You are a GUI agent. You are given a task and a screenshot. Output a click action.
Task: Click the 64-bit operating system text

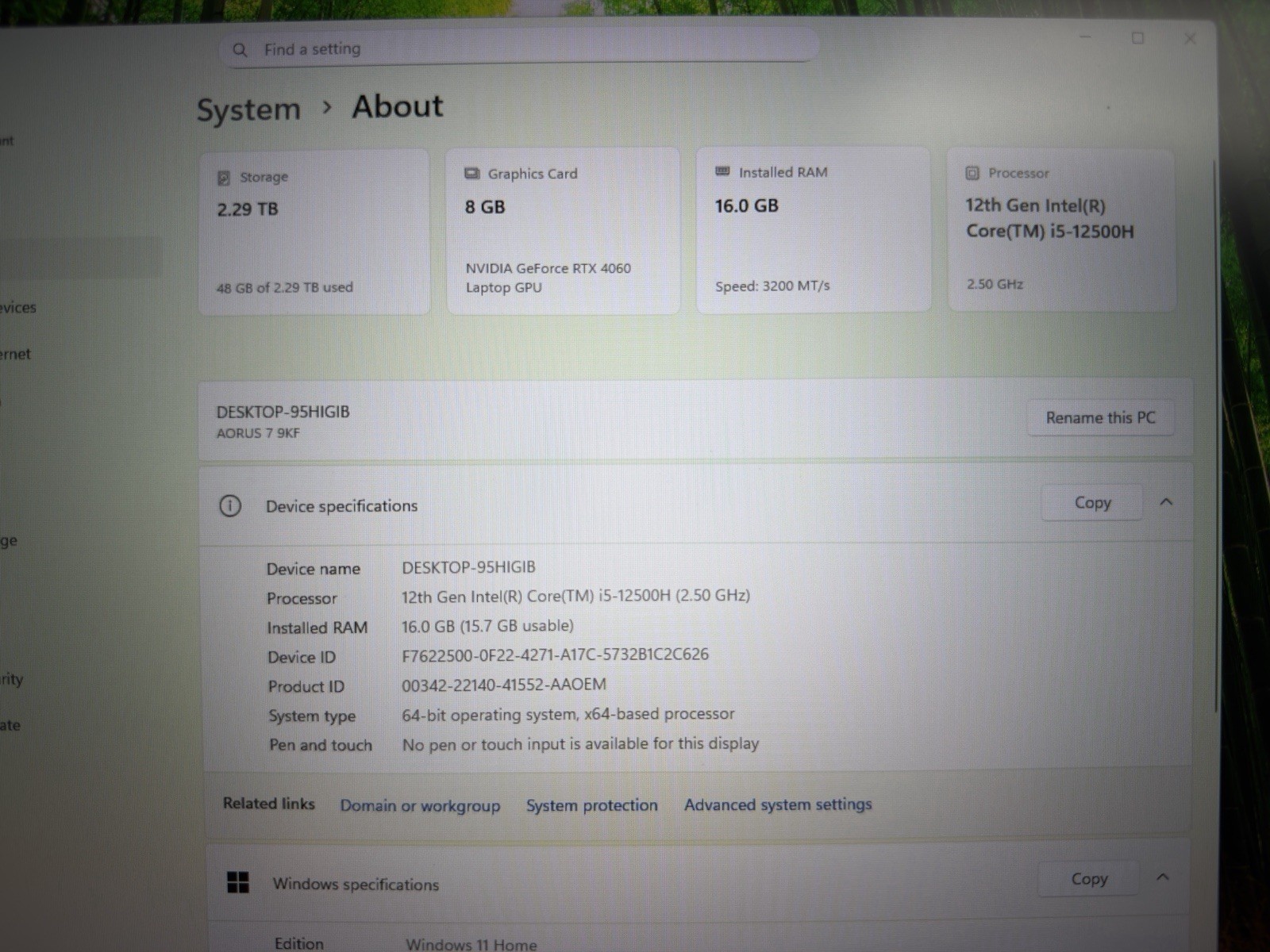pos(568,714)
